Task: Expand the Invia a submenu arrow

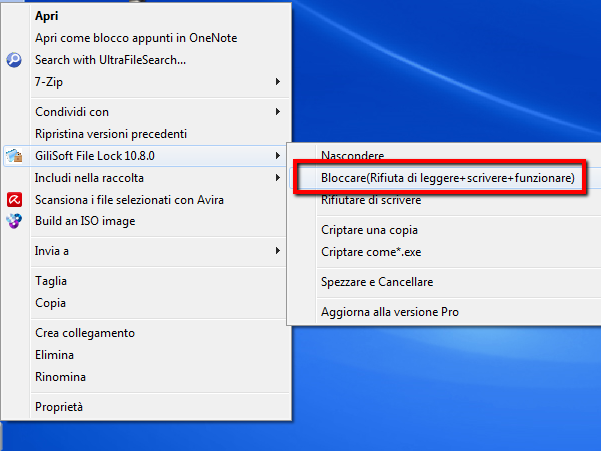Action: point(277,251)
